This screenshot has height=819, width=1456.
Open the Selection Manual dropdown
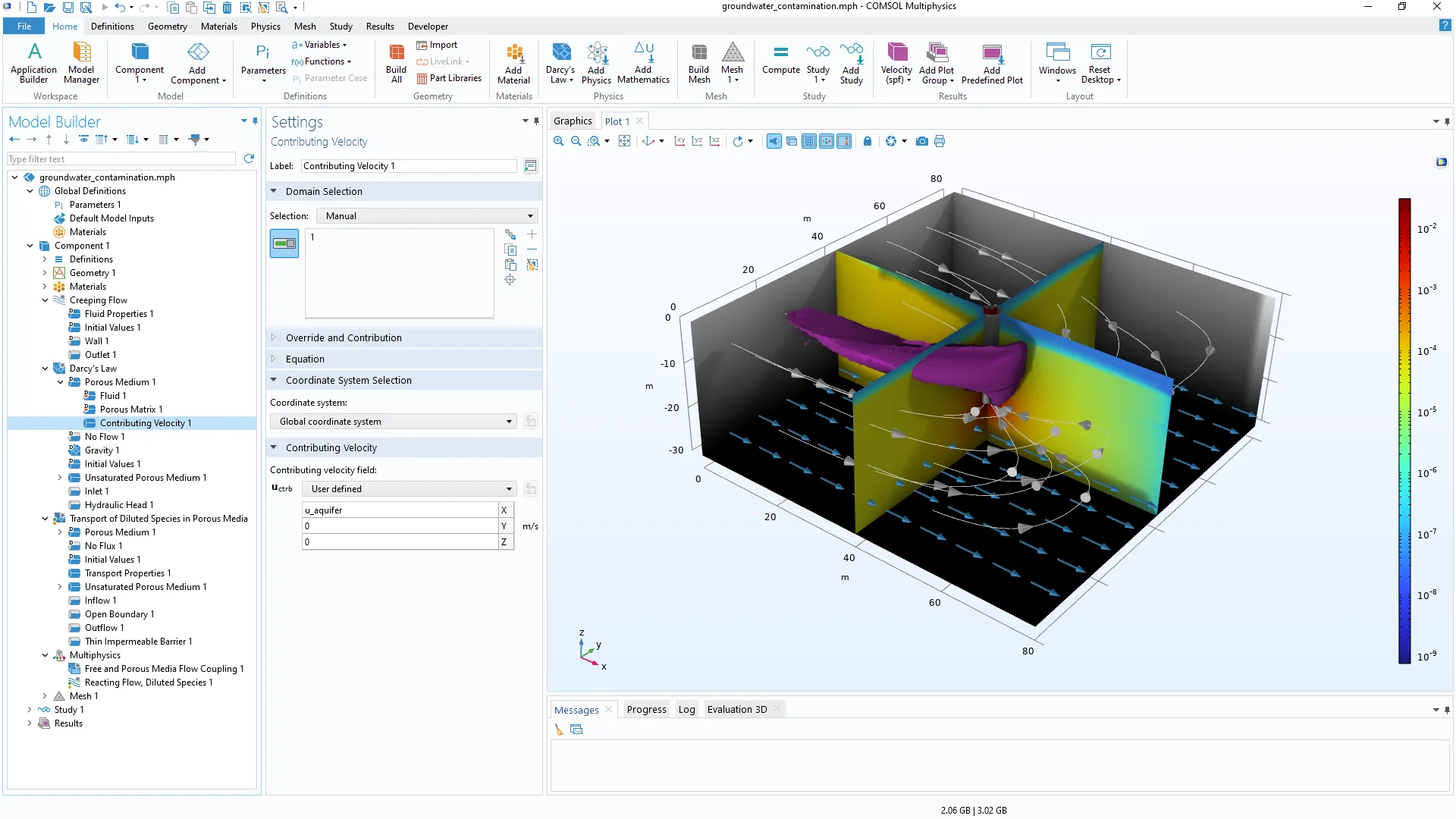(426, 216)
